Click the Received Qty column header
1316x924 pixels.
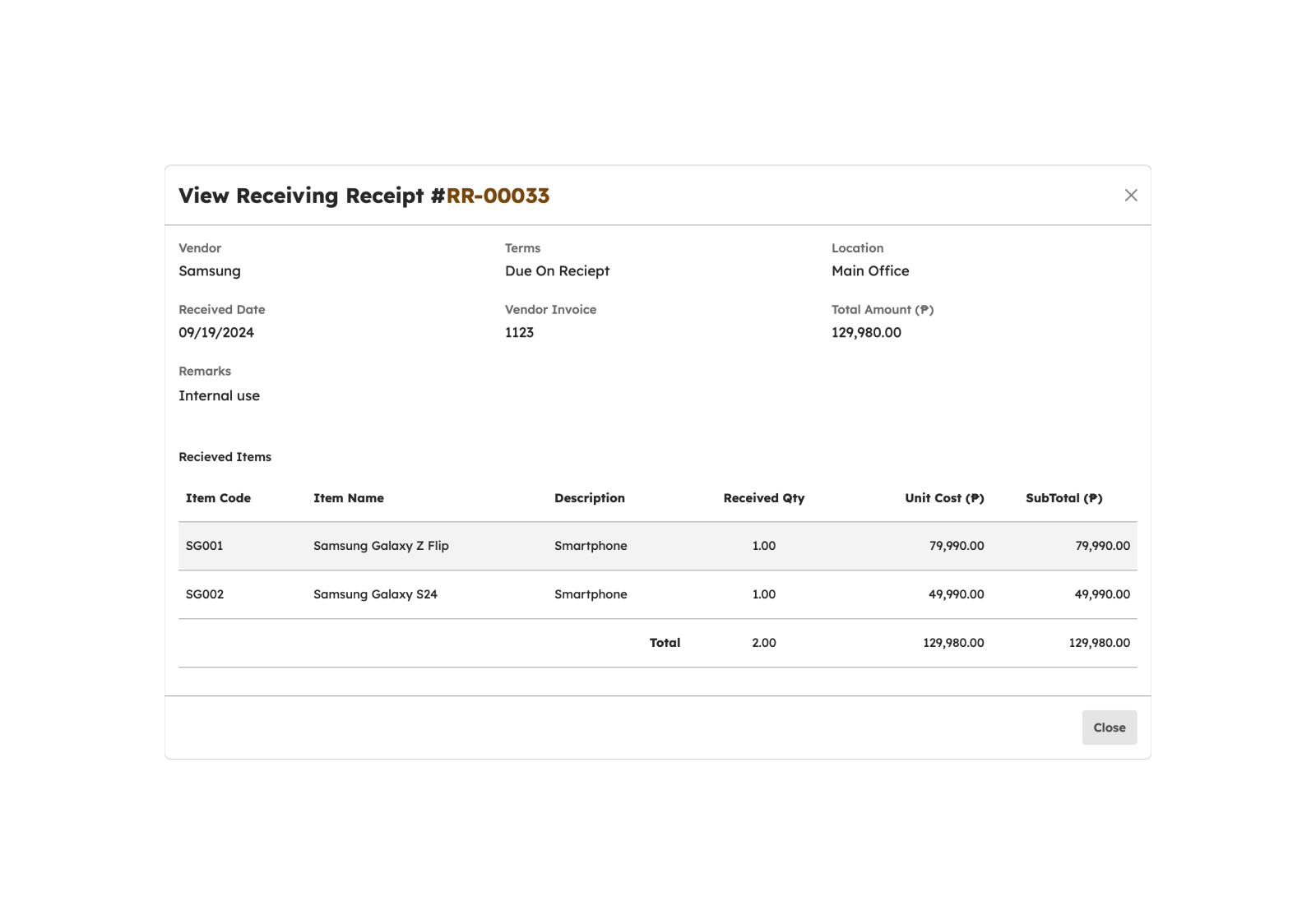(764, 498)
